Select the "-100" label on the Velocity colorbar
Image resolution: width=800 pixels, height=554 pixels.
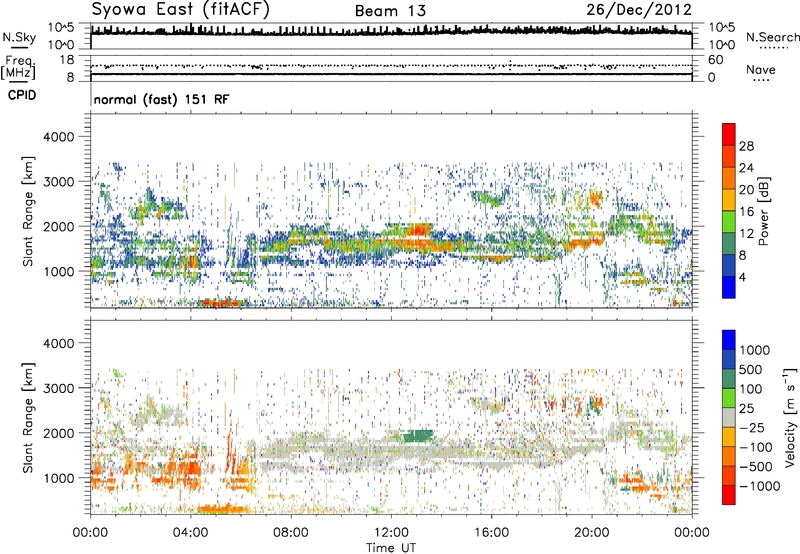pyautogui.click(x=756, y=447)
